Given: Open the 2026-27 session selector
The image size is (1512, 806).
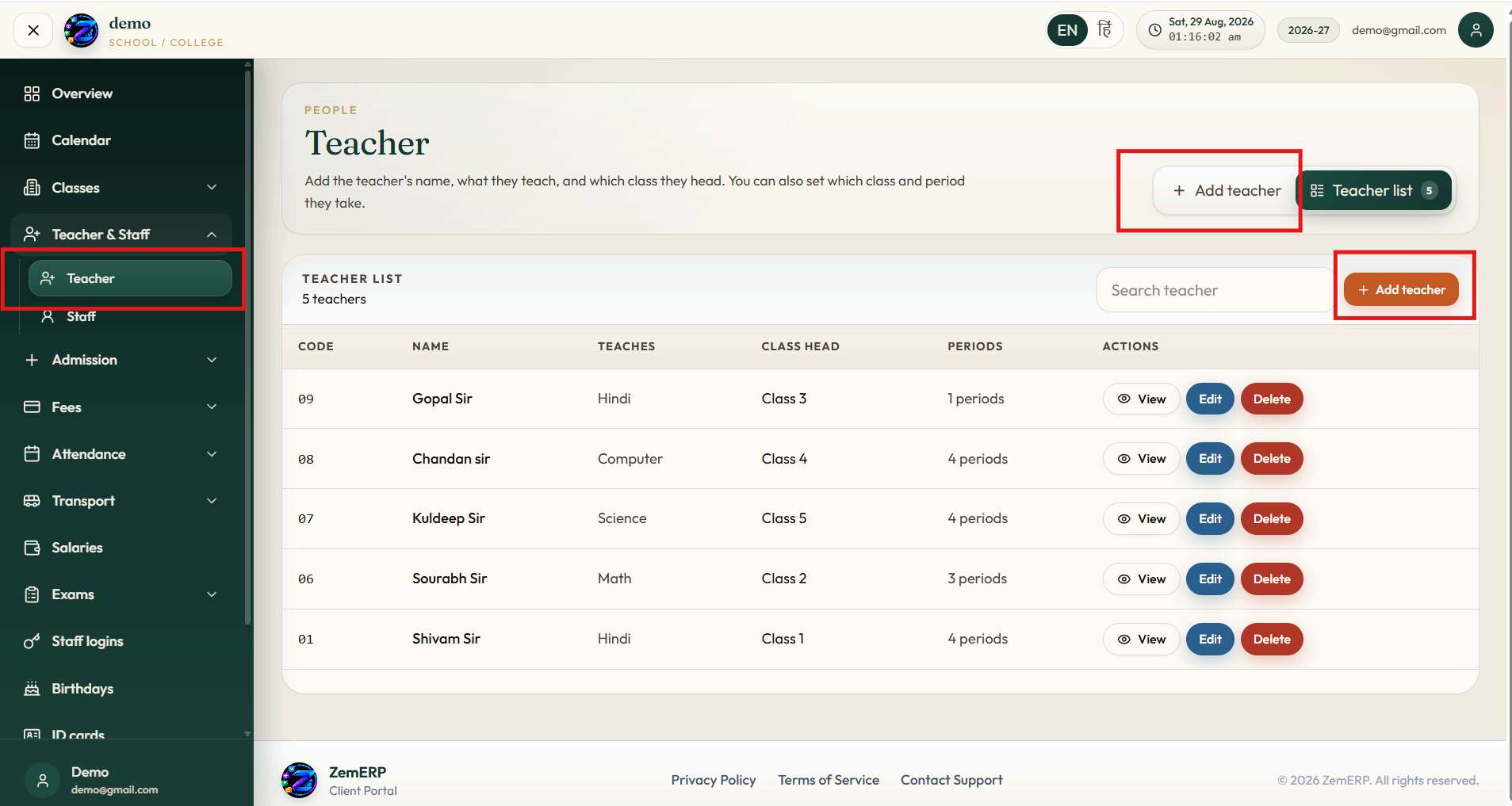Looking at the screenshot, I should [x=1308, y=30].
